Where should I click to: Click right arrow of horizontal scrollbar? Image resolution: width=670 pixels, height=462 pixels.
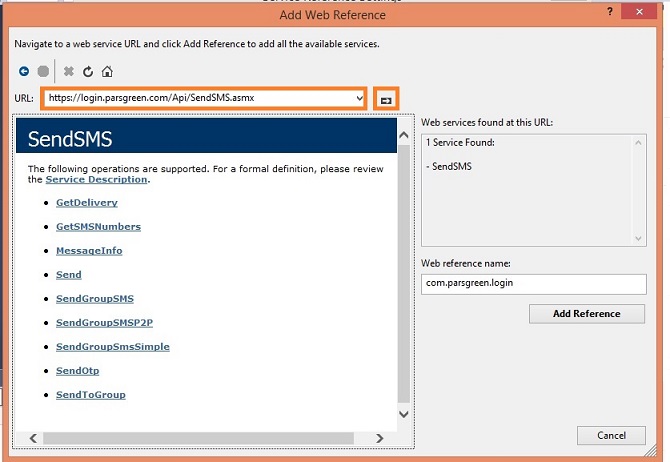pyautogui.click(x=379, y=438)
